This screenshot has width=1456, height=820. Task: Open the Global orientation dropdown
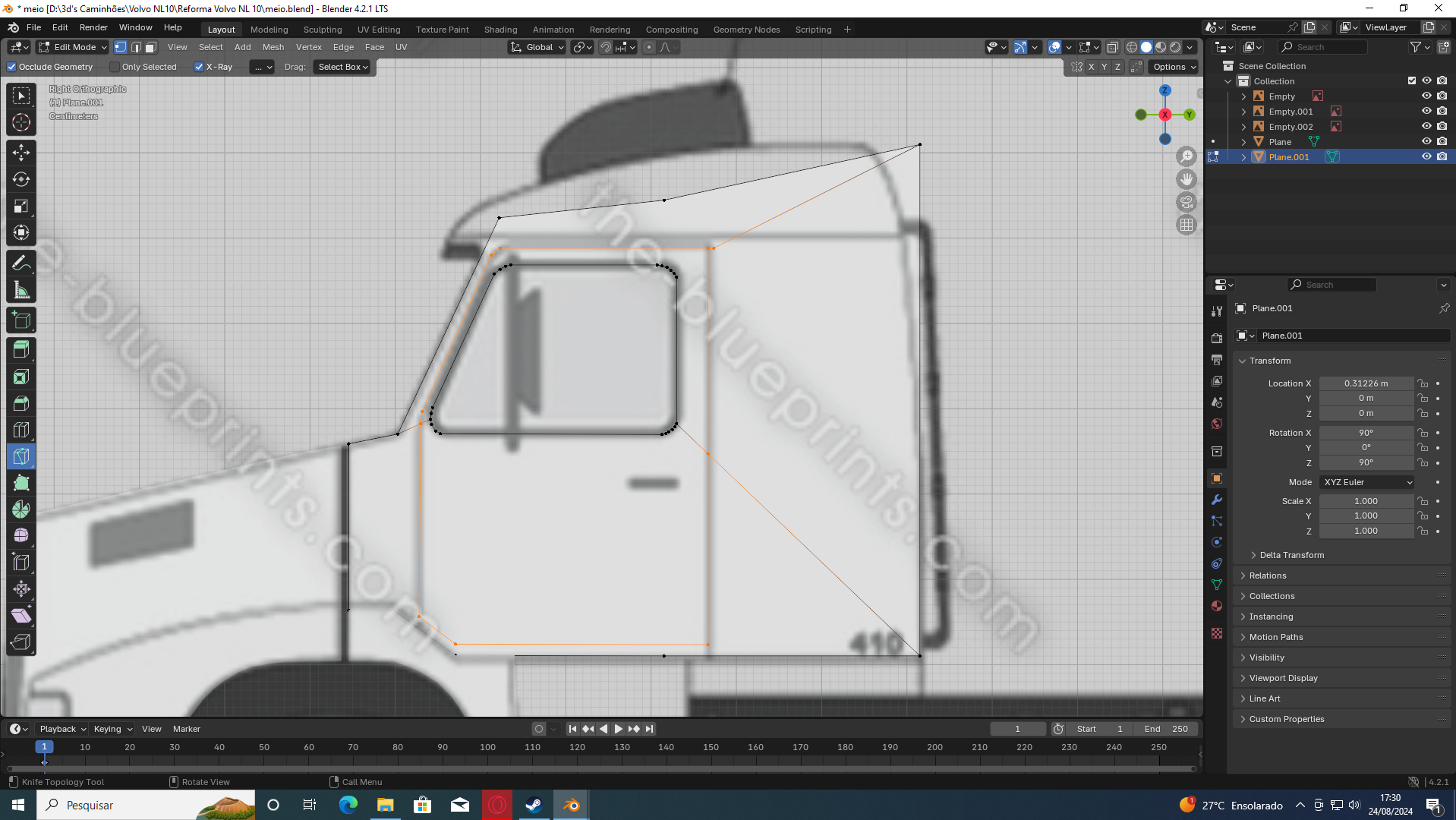click(537, 47)
